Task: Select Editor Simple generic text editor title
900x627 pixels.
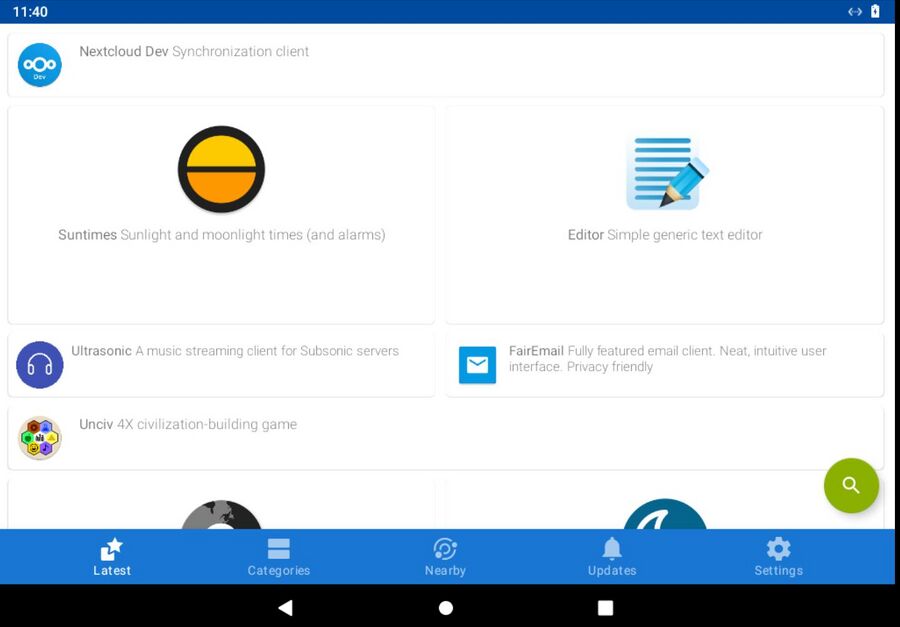Action: (x=665, y=234)
